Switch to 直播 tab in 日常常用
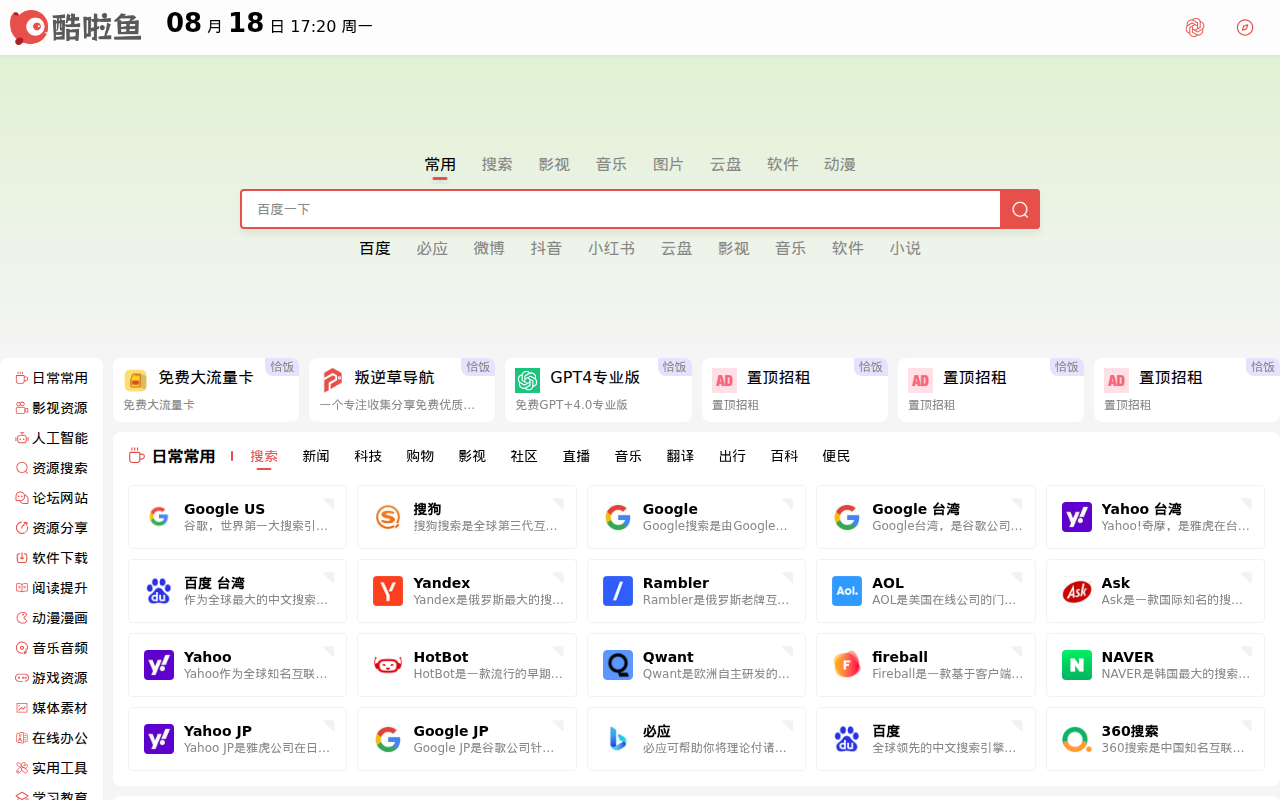1280x800 pixels. coord(576,456)
